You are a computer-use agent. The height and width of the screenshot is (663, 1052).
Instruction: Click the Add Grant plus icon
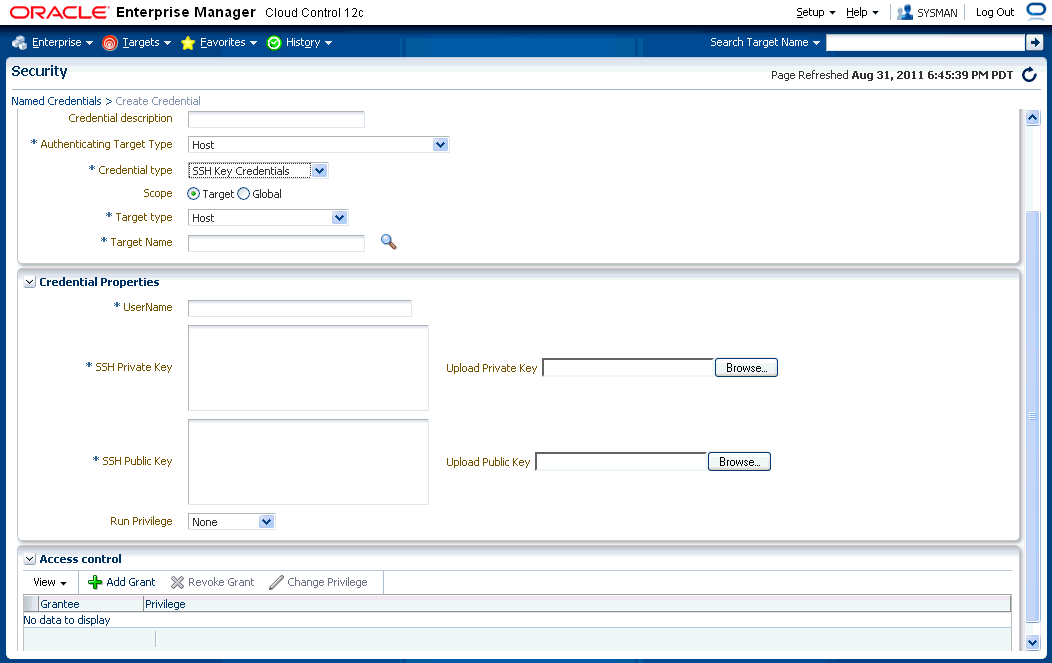click(x=95, y=582)
